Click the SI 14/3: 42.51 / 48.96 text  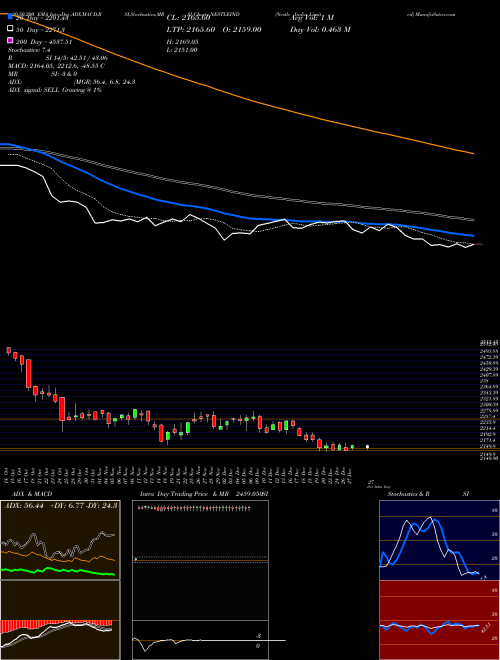(x=77, y=58)
